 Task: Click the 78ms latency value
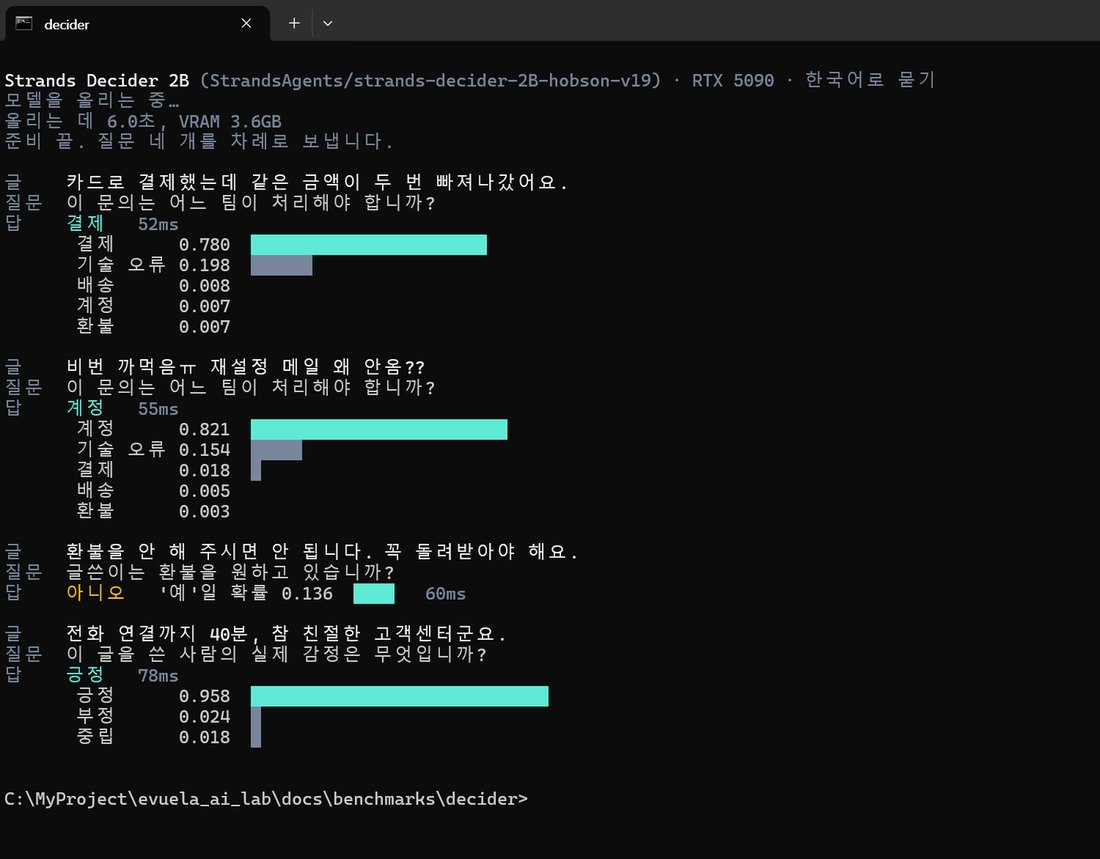click(158, 676)
